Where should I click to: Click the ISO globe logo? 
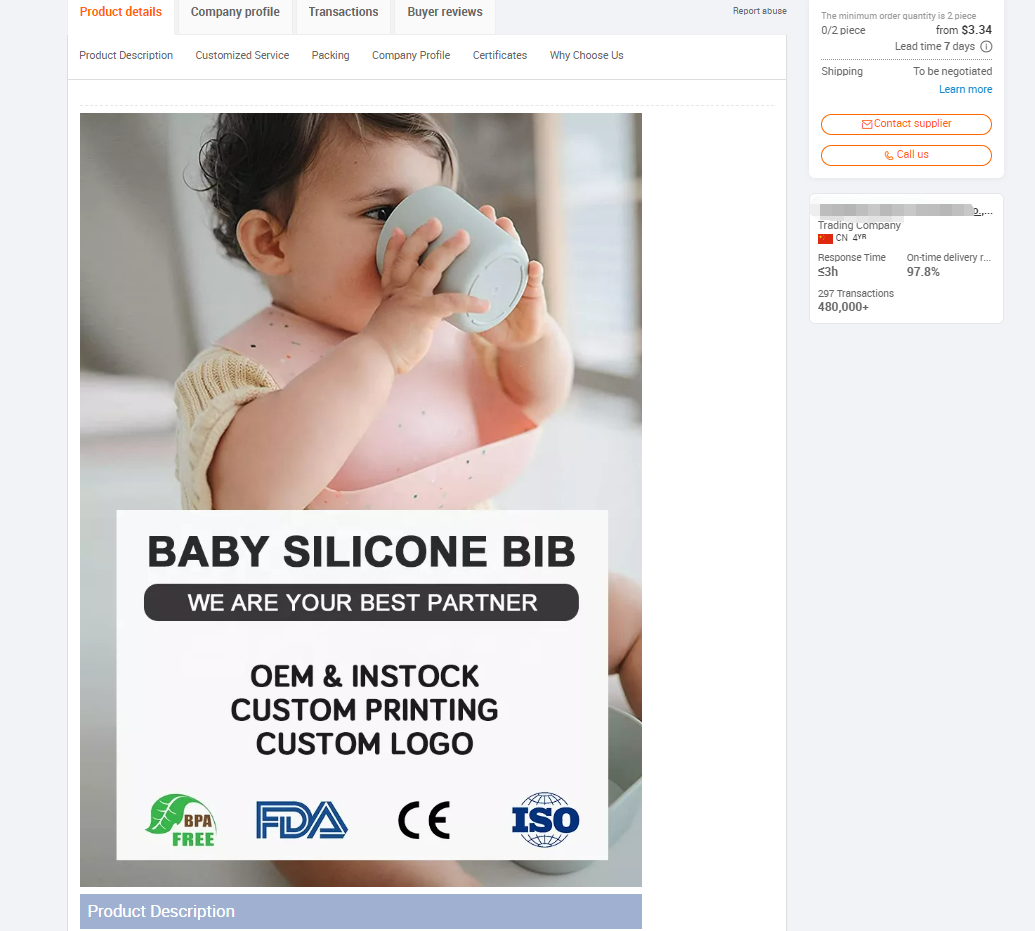pyautogui.click(x=545, y=820)
